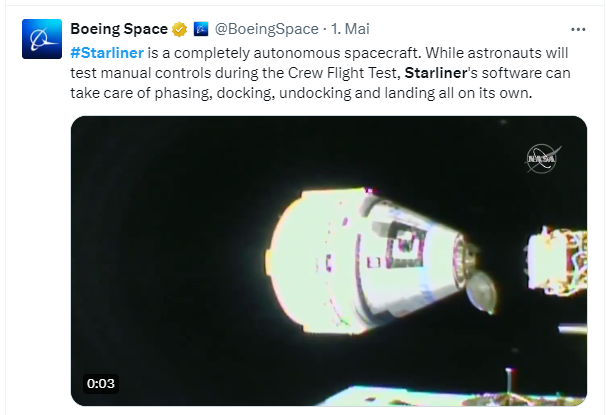
Task: Click the gold verified checkmark badge
Action: point(179,28)
